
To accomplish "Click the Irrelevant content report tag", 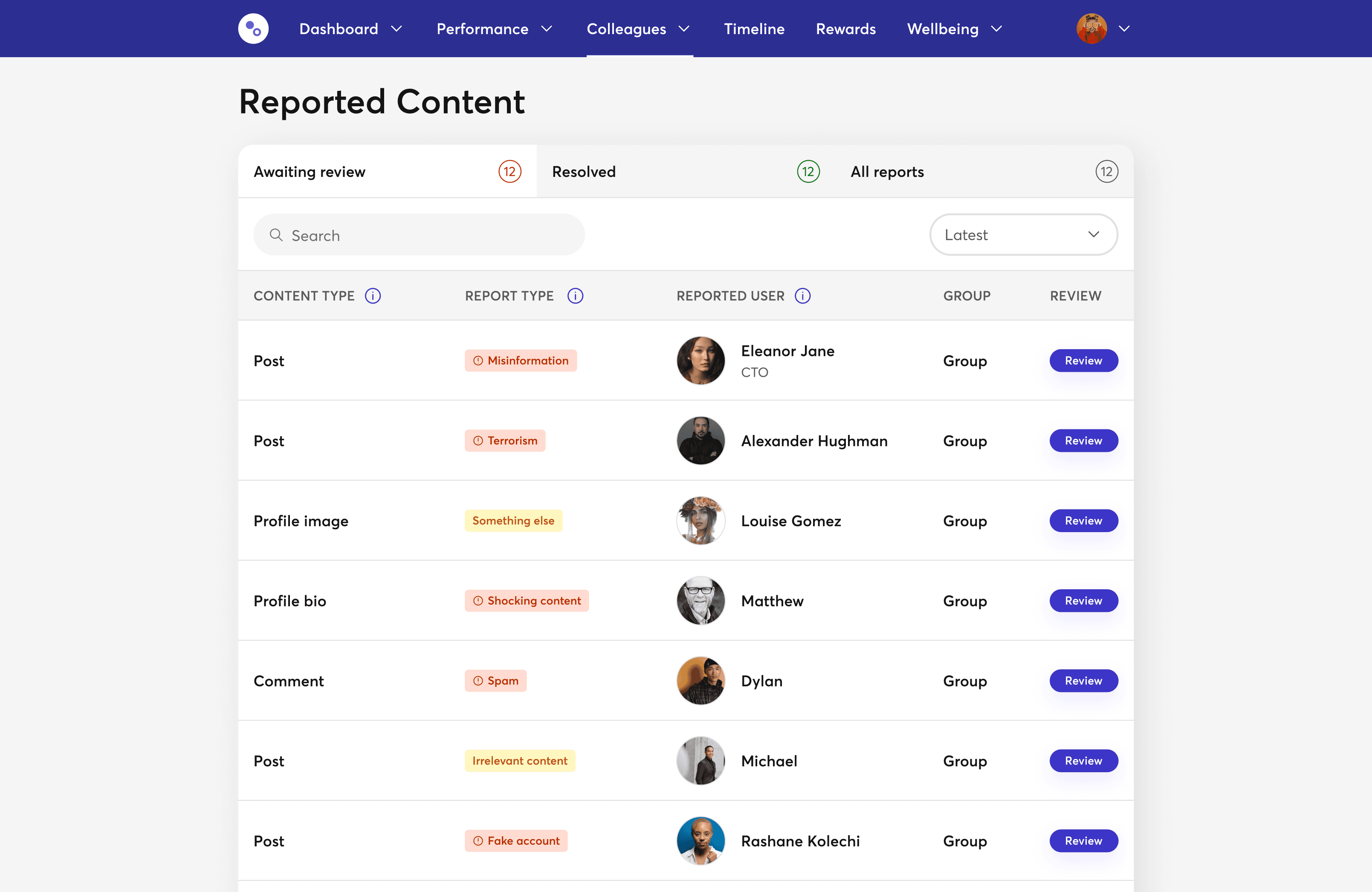I will (x=520, y=761).
